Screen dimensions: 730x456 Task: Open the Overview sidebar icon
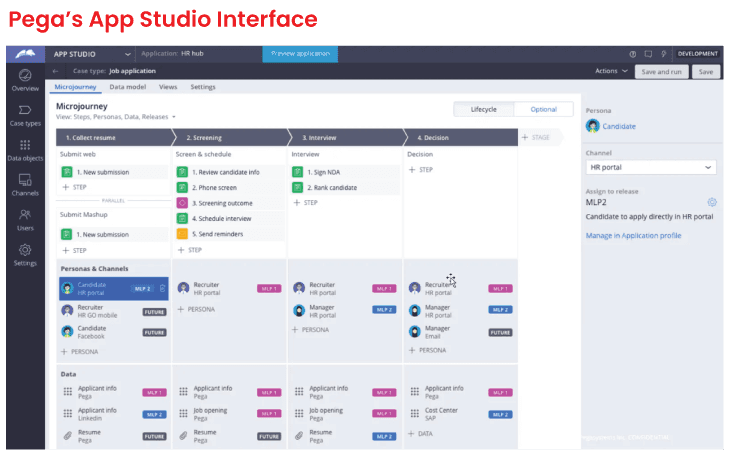(x=25, y=80)
